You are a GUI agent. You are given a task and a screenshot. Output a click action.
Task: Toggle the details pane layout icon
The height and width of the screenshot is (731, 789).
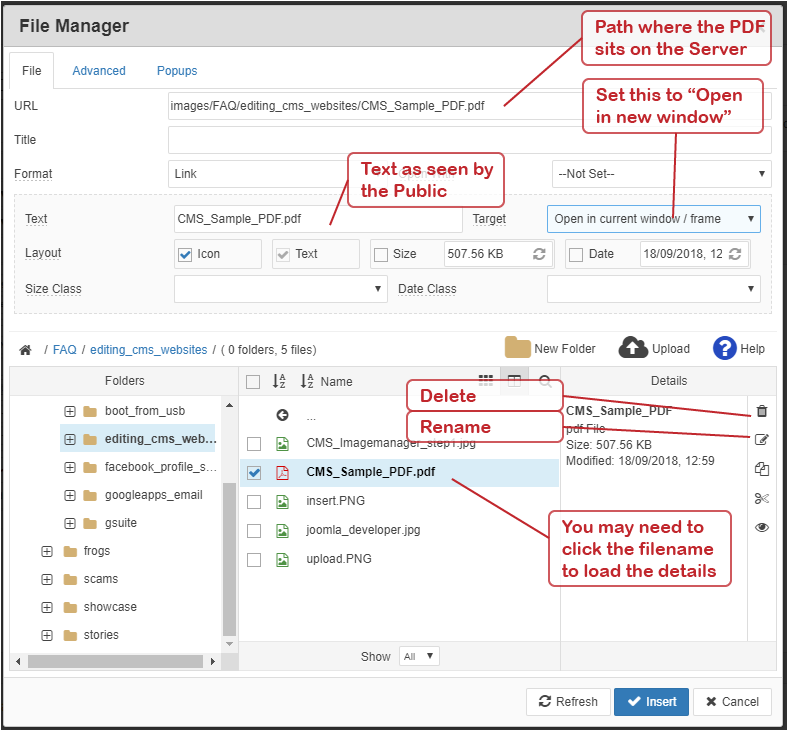514,381
